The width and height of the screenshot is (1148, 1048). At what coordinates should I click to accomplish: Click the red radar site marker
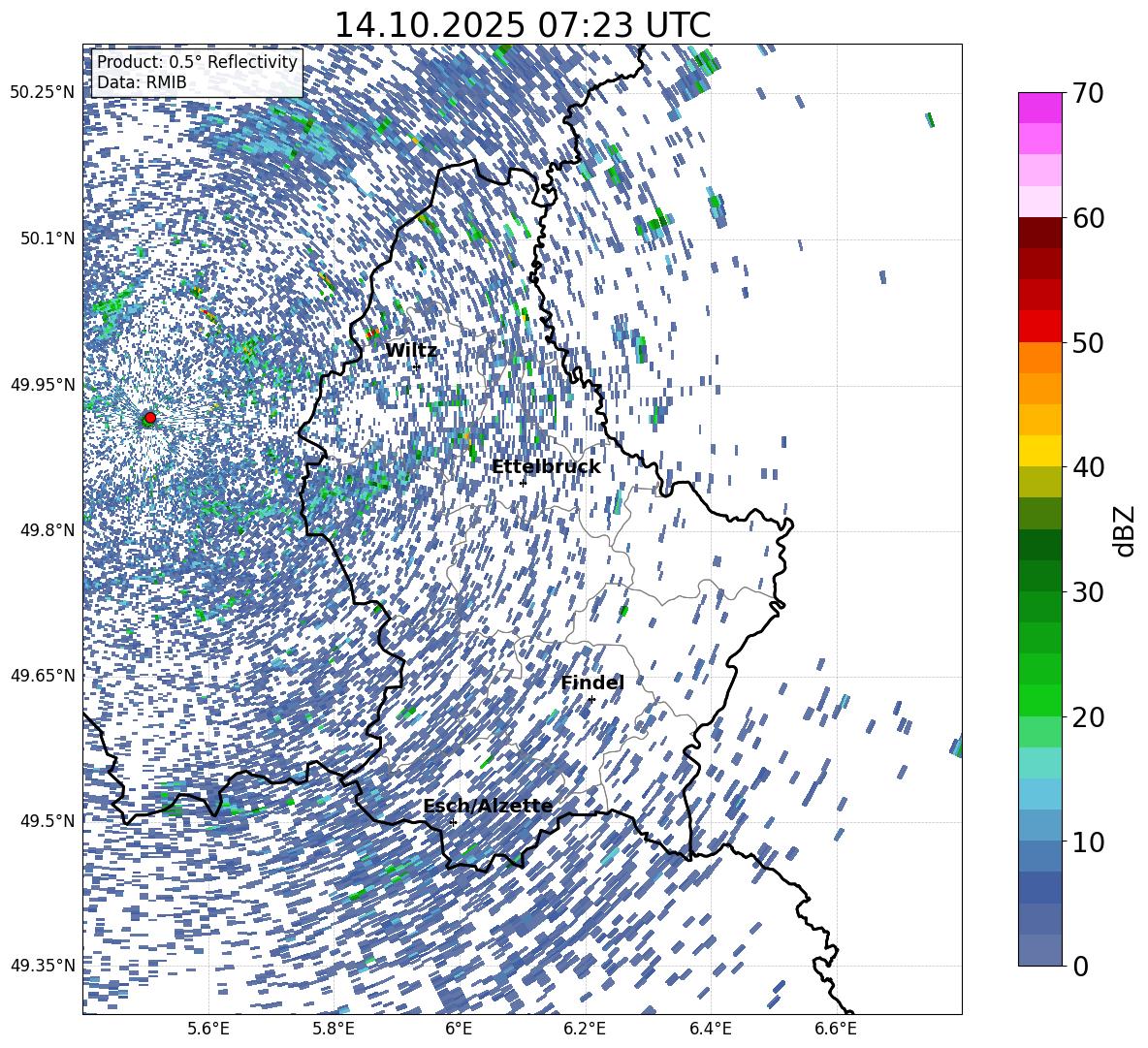tap(149, 418)
